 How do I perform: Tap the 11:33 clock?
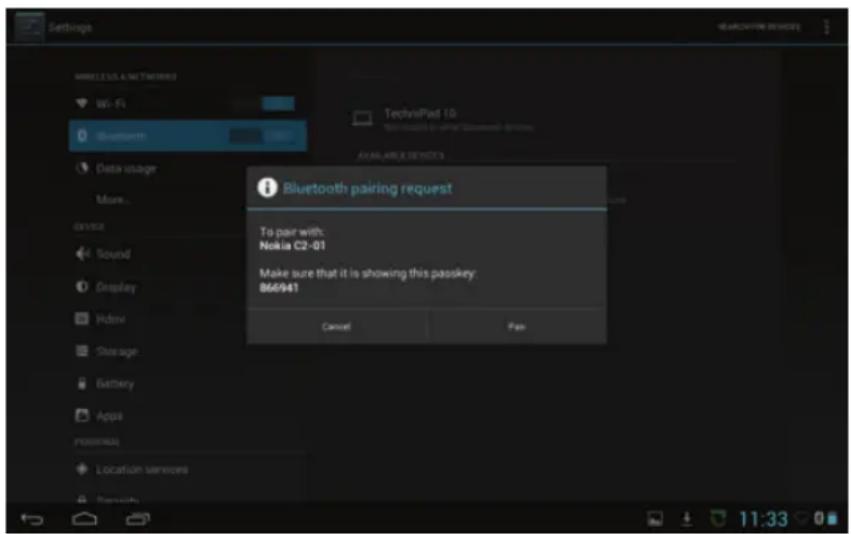tap(763, 519)
